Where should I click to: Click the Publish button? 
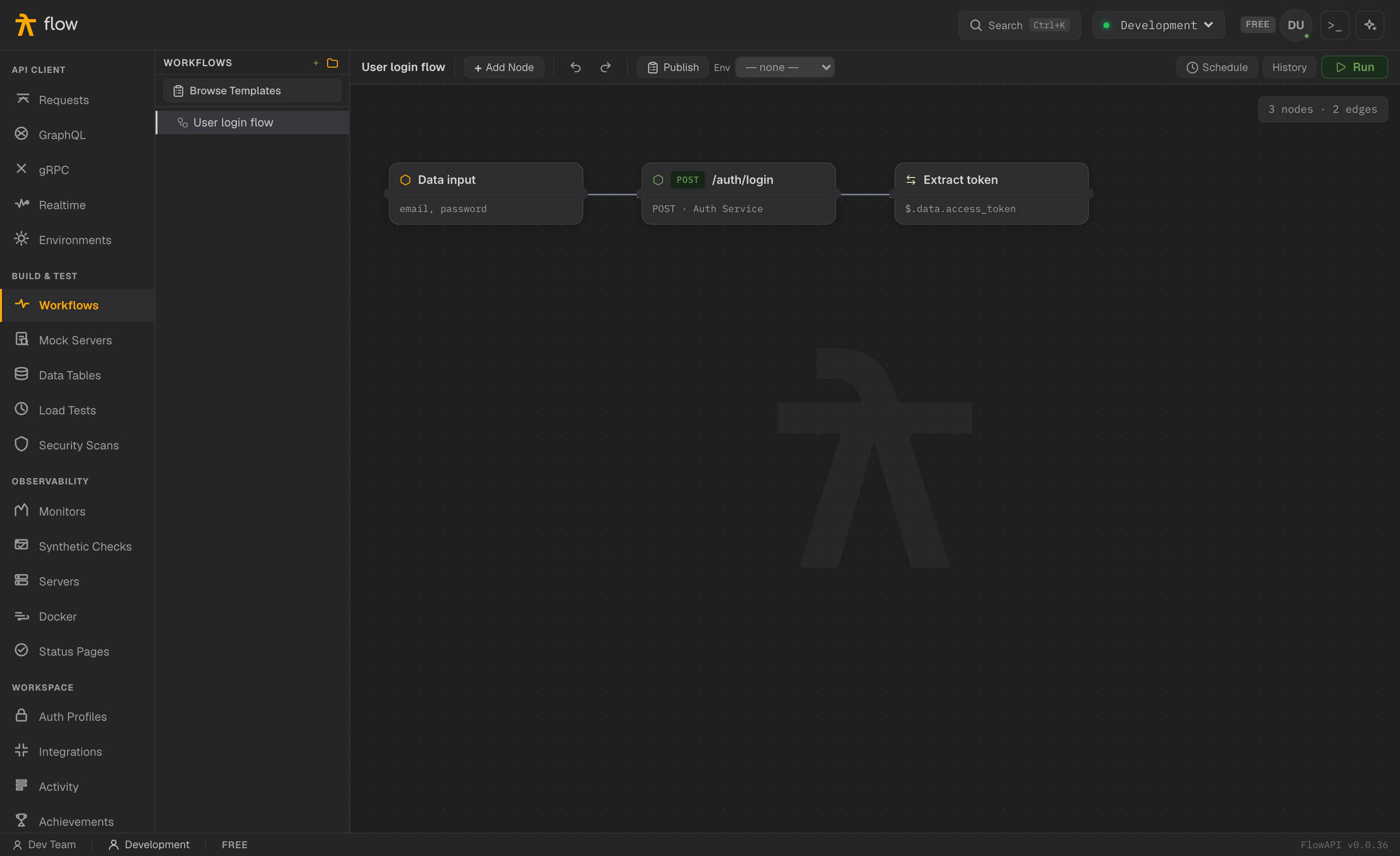673,67
